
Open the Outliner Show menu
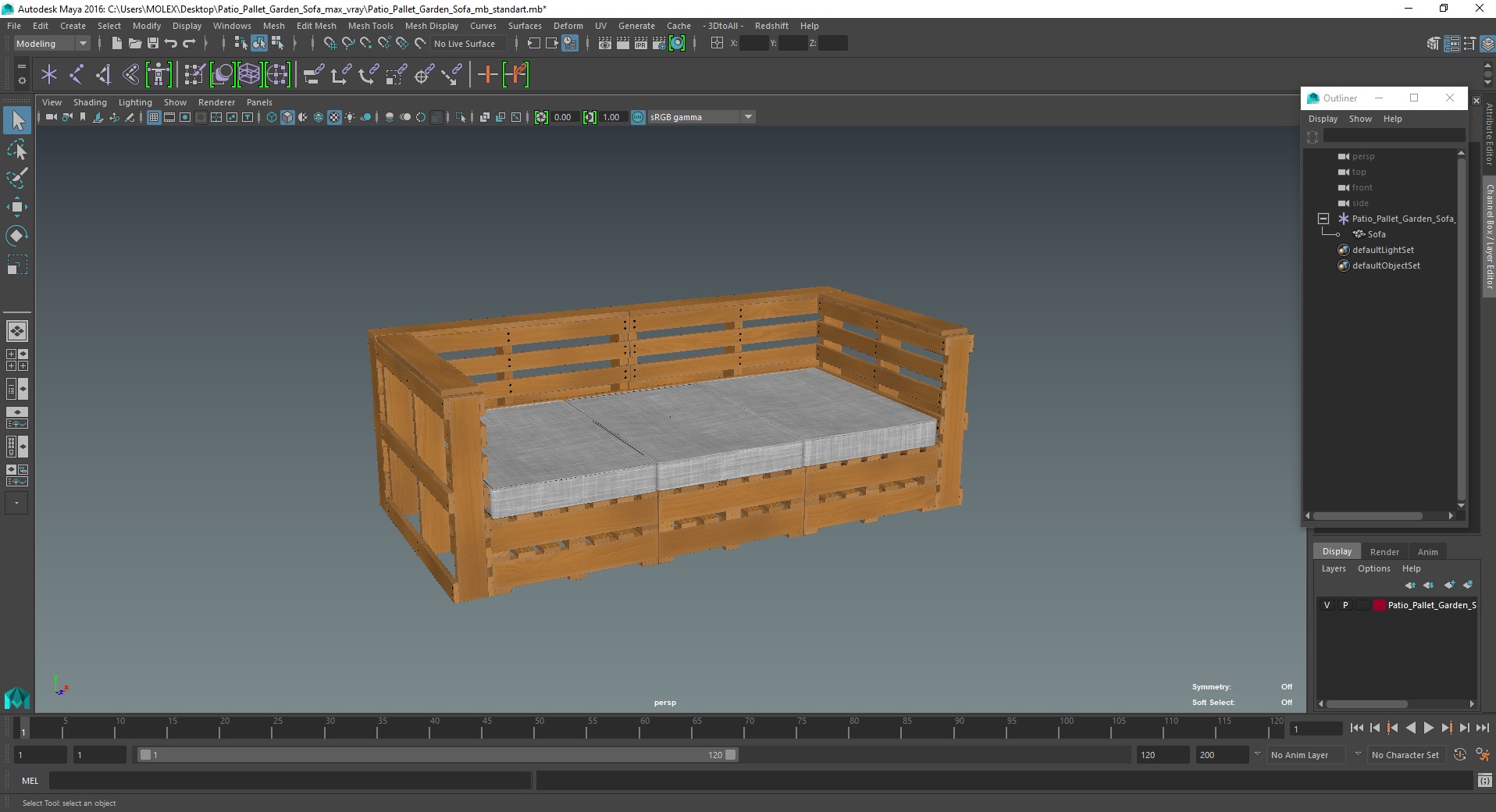(1359, 119)
